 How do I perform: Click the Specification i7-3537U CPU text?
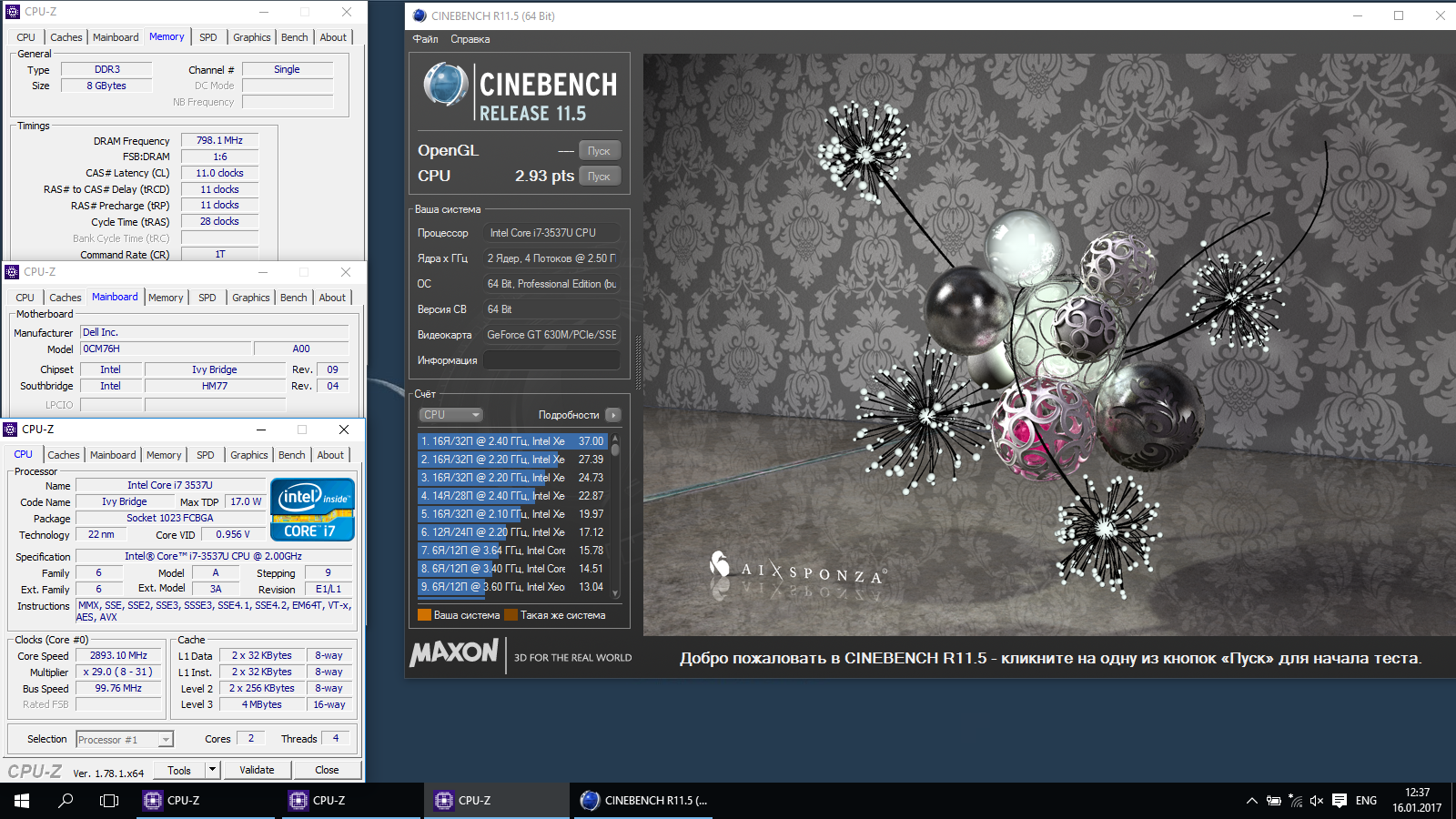click(213, 556)
